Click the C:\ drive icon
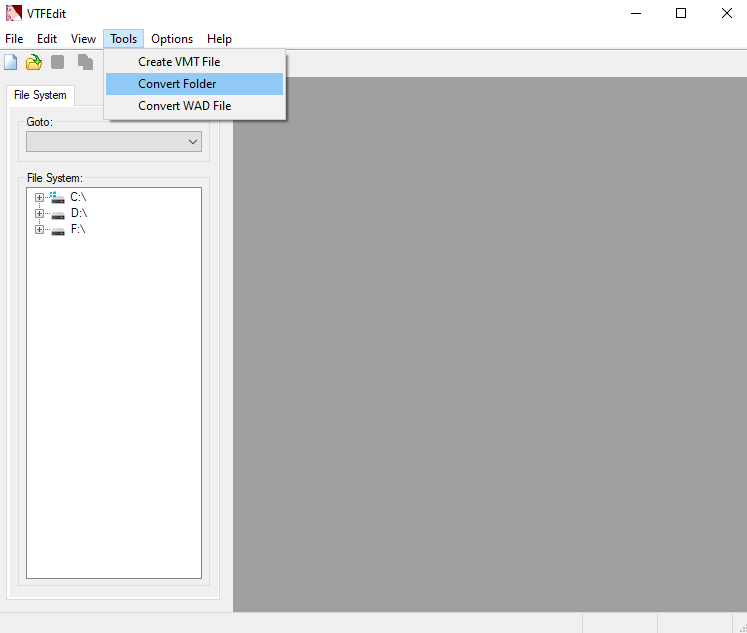747x633 pixels. 57,197
